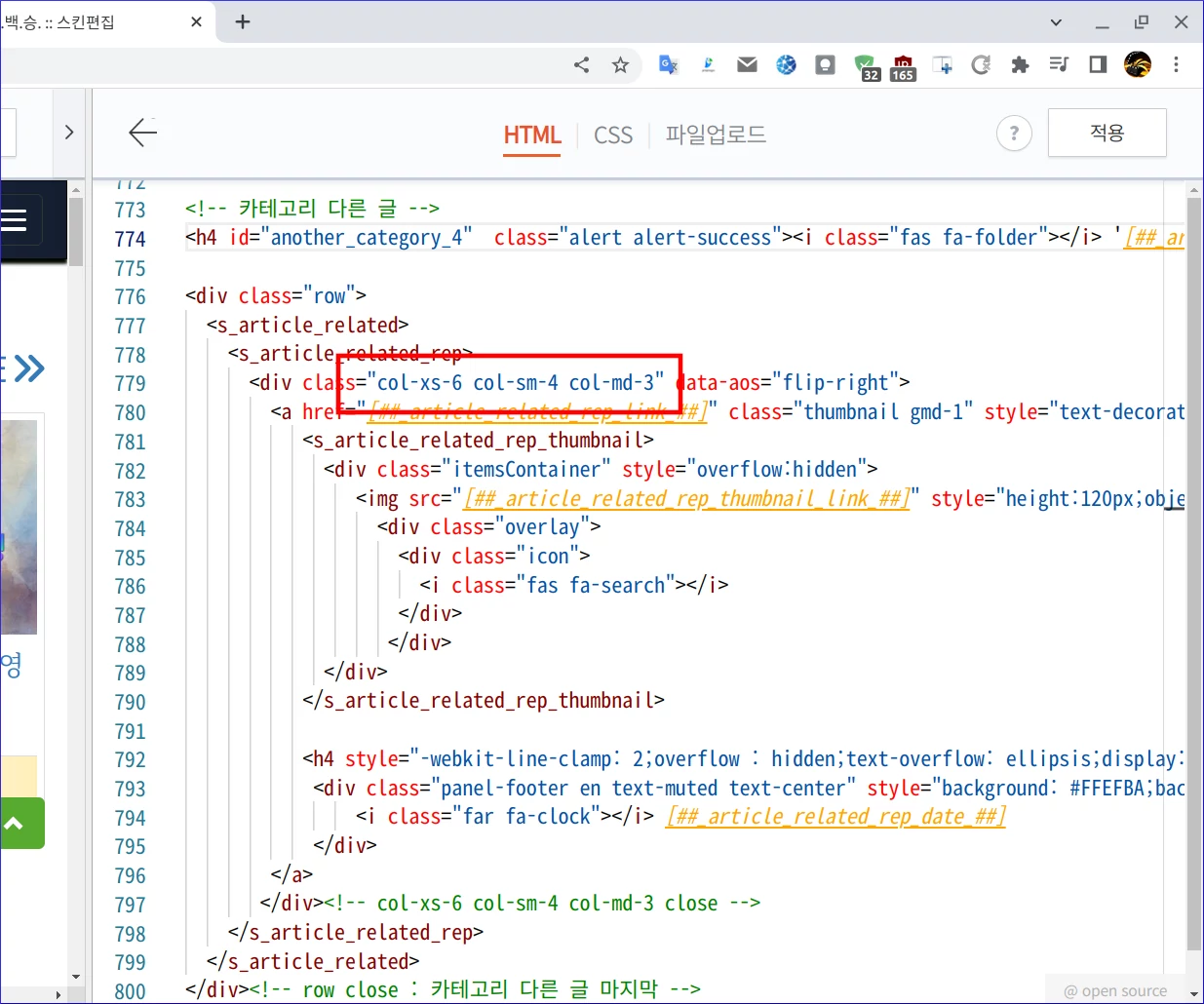
Task: Click the </s_article_related_rep_thumbnail> closing tag
Action: [x=484, y=700]
